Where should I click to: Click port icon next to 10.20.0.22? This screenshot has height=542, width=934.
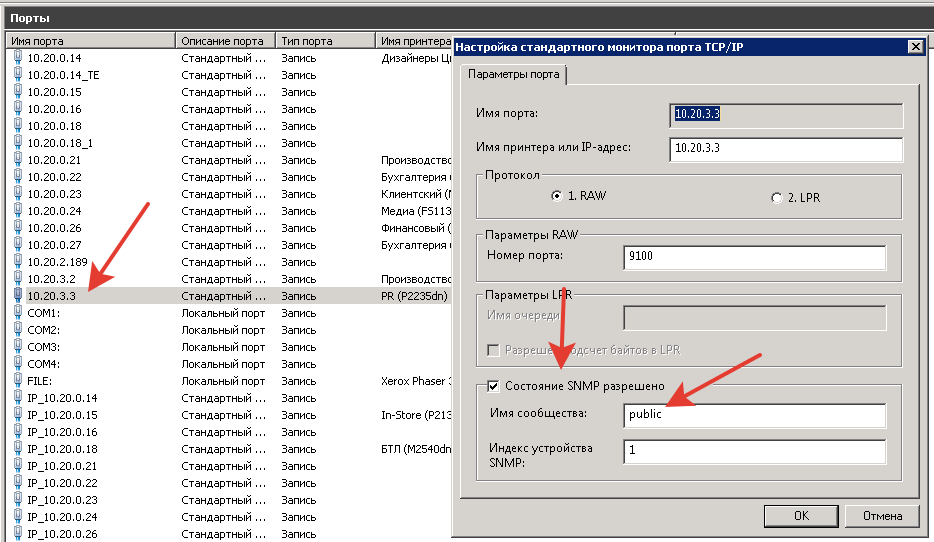18,177
